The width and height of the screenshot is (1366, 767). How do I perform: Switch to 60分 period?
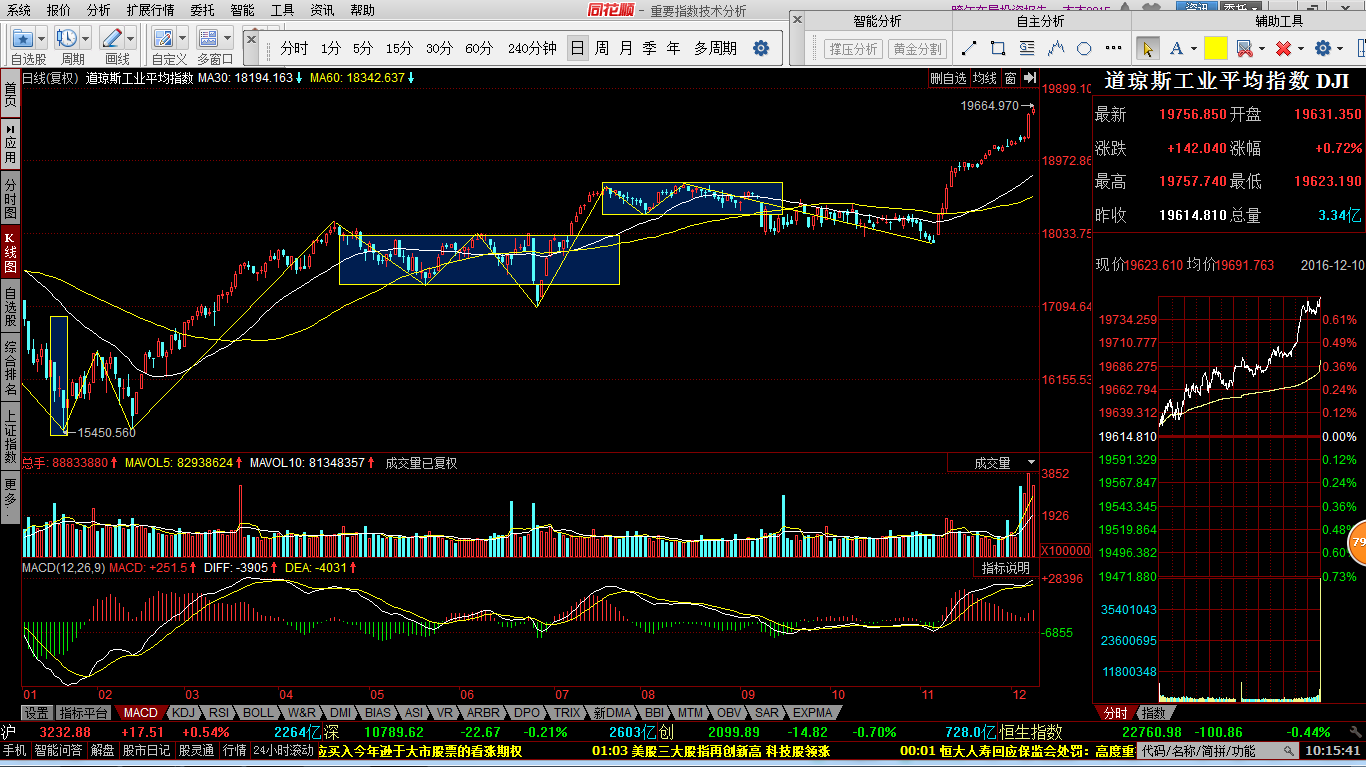479,48
